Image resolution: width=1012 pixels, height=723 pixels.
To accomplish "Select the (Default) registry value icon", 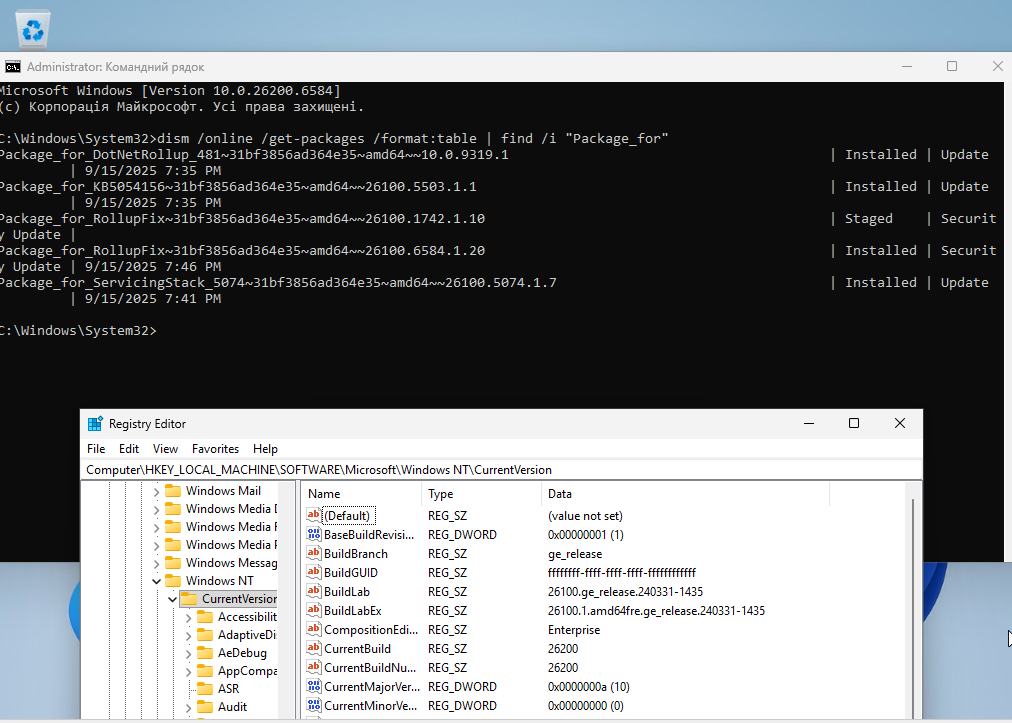I will (314, 516).
